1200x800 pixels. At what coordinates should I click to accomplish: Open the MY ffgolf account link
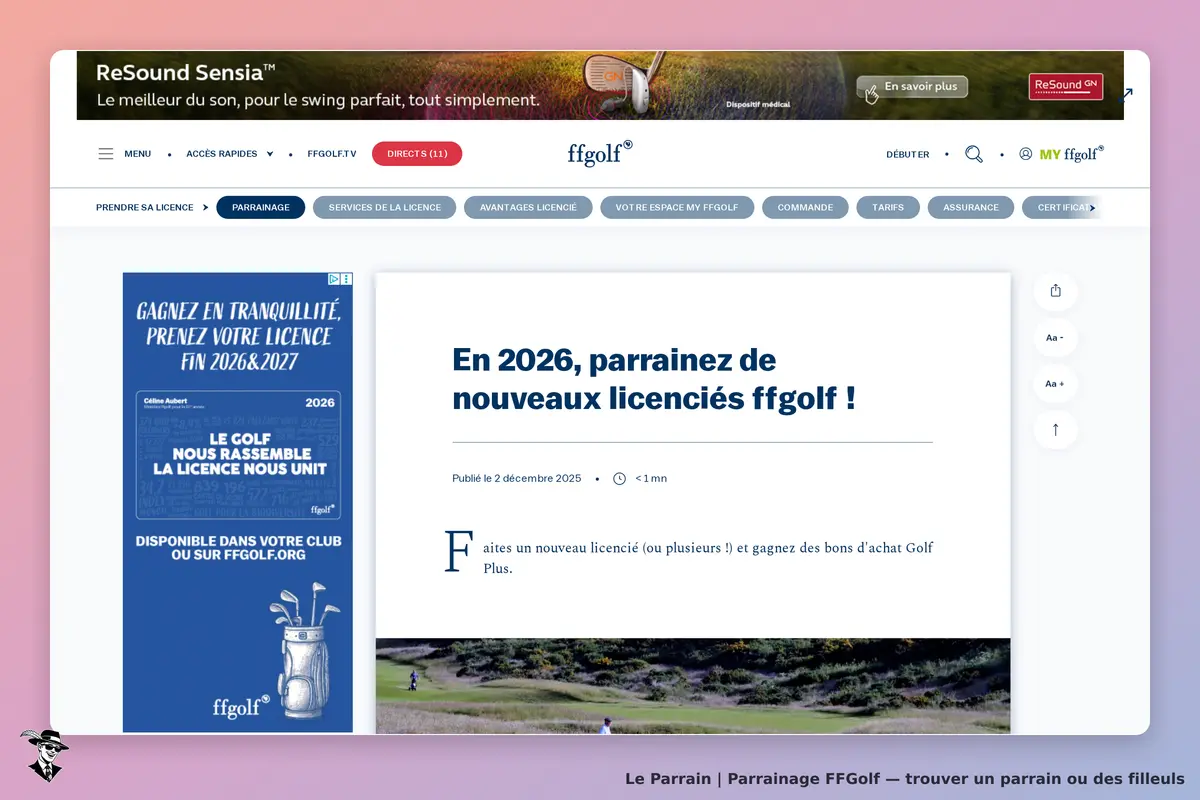1061,154
